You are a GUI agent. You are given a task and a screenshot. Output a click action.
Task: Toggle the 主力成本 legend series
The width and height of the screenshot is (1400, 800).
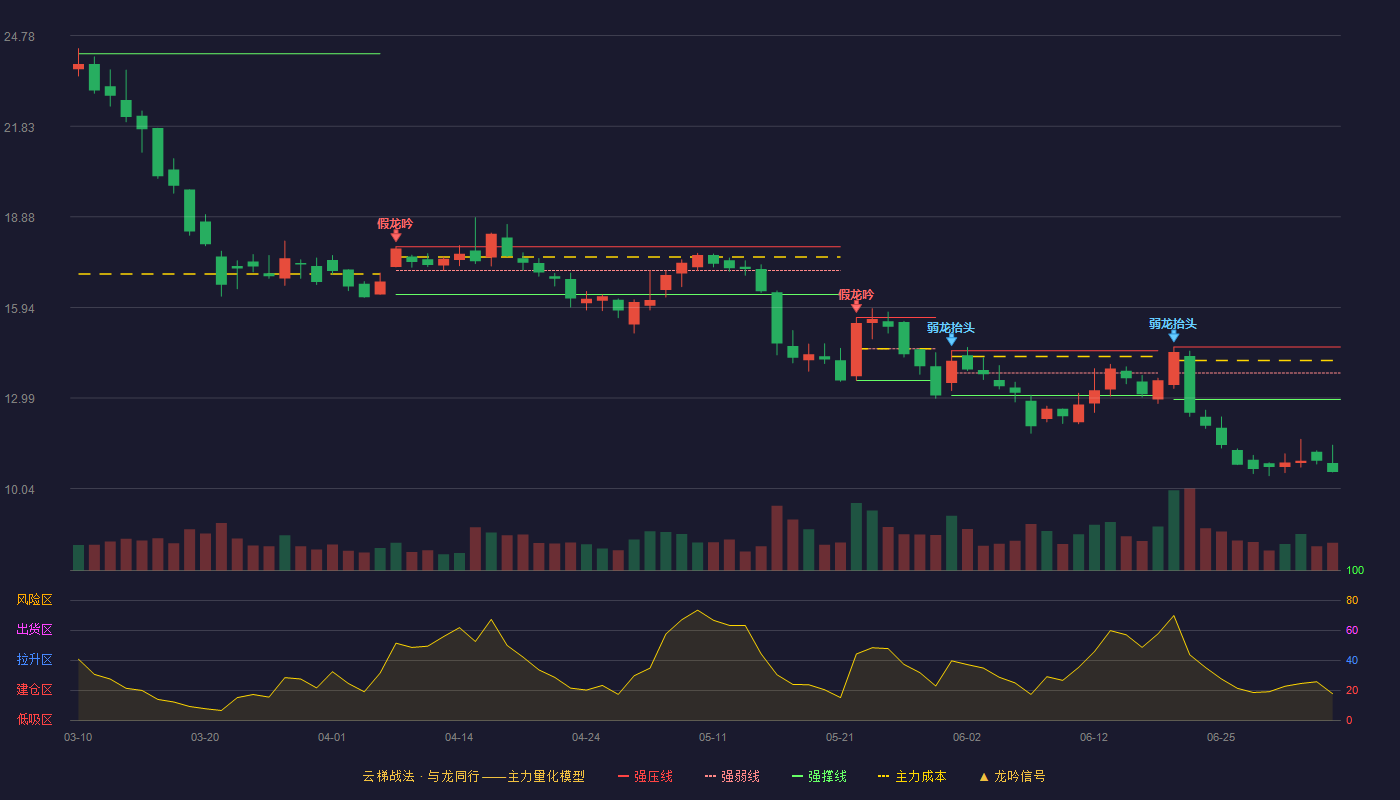point(912,776)
